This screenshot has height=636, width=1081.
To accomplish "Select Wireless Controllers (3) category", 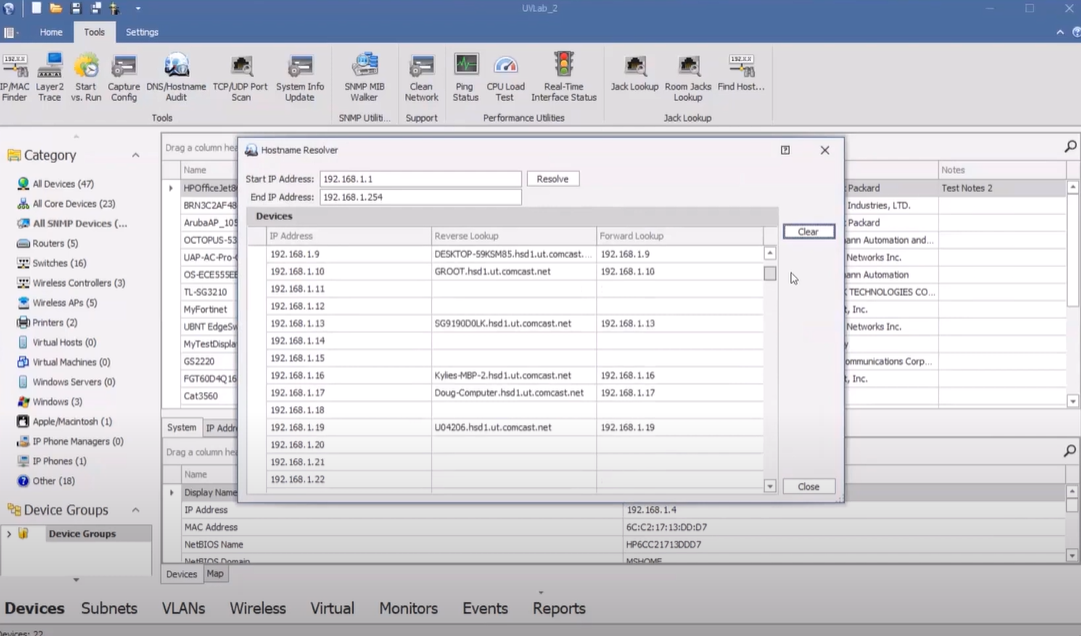I will pyautogui.click(x=79, y=283).
